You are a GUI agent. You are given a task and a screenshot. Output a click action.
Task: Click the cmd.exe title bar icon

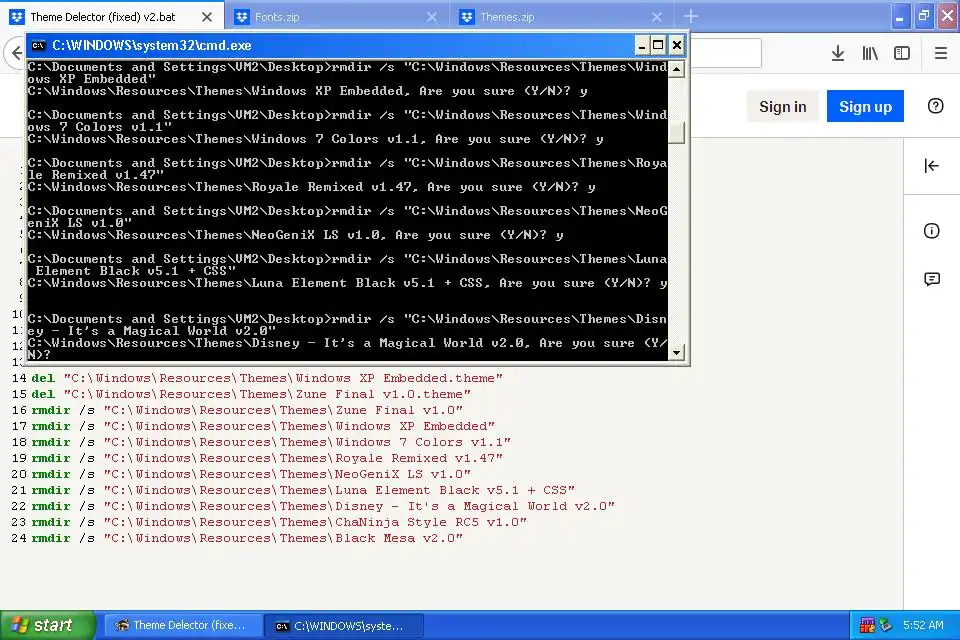[38, 45]
